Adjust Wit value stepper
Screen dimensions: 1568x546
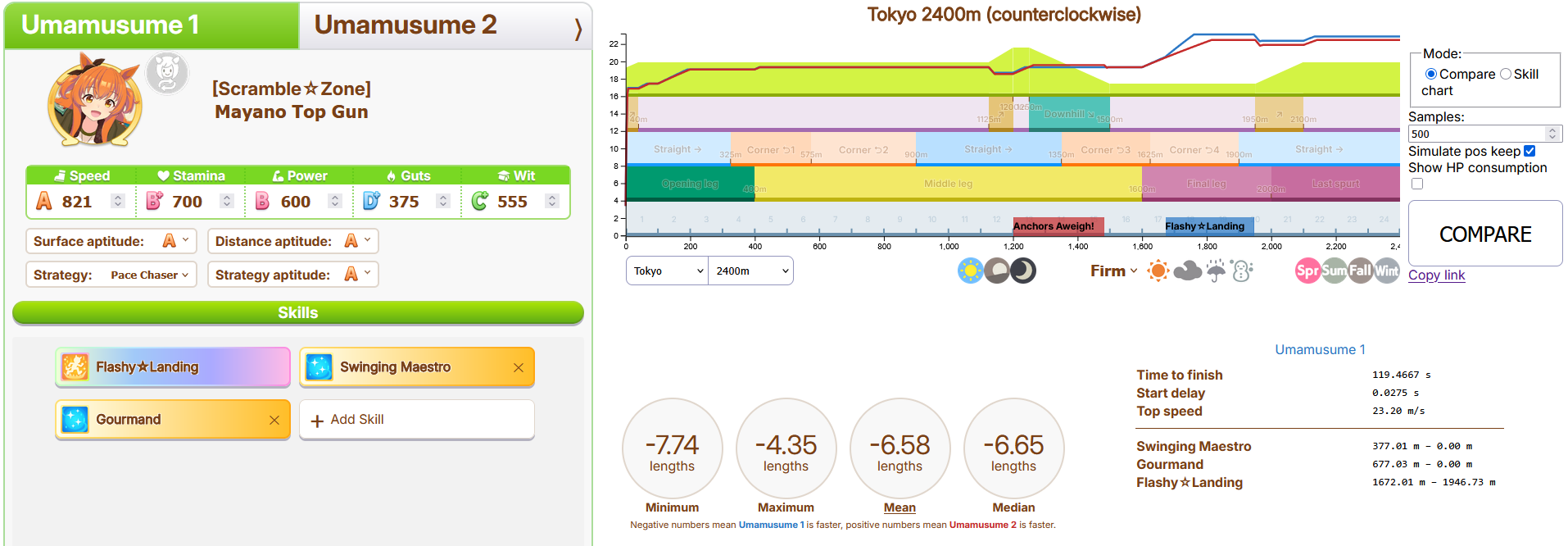(552, 201)
